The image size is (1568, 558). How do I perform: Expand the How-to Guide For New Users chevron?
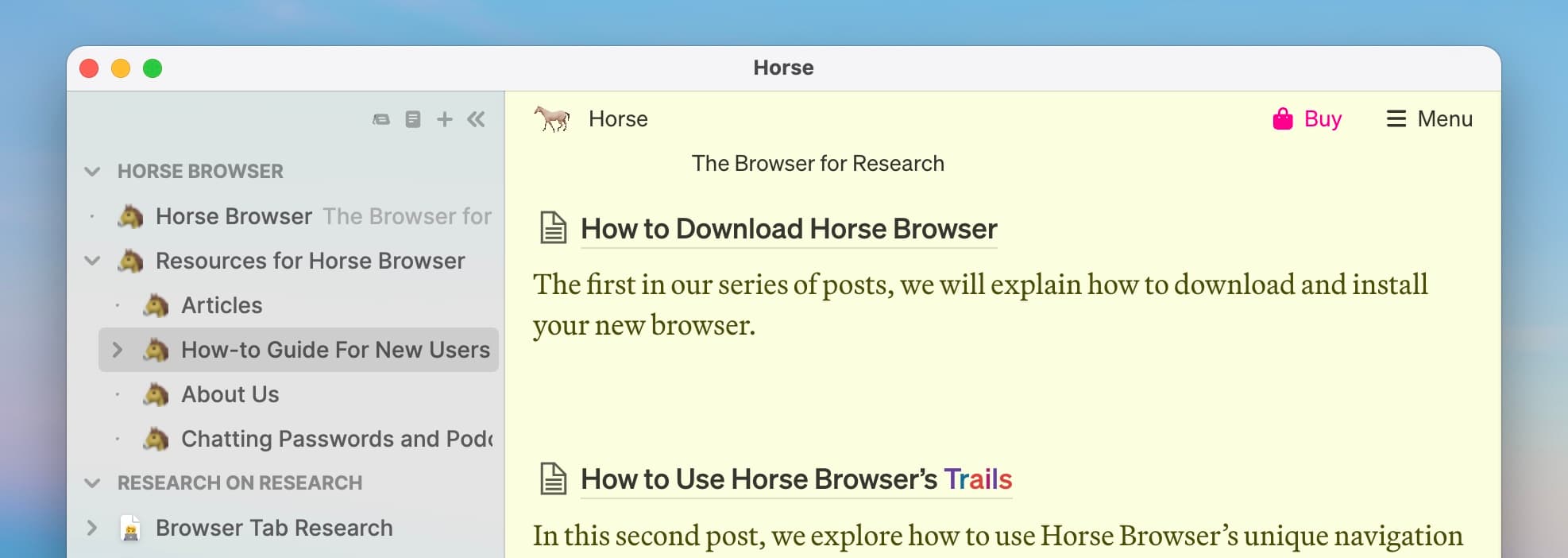pyautogui.click(x=118, y=350)
